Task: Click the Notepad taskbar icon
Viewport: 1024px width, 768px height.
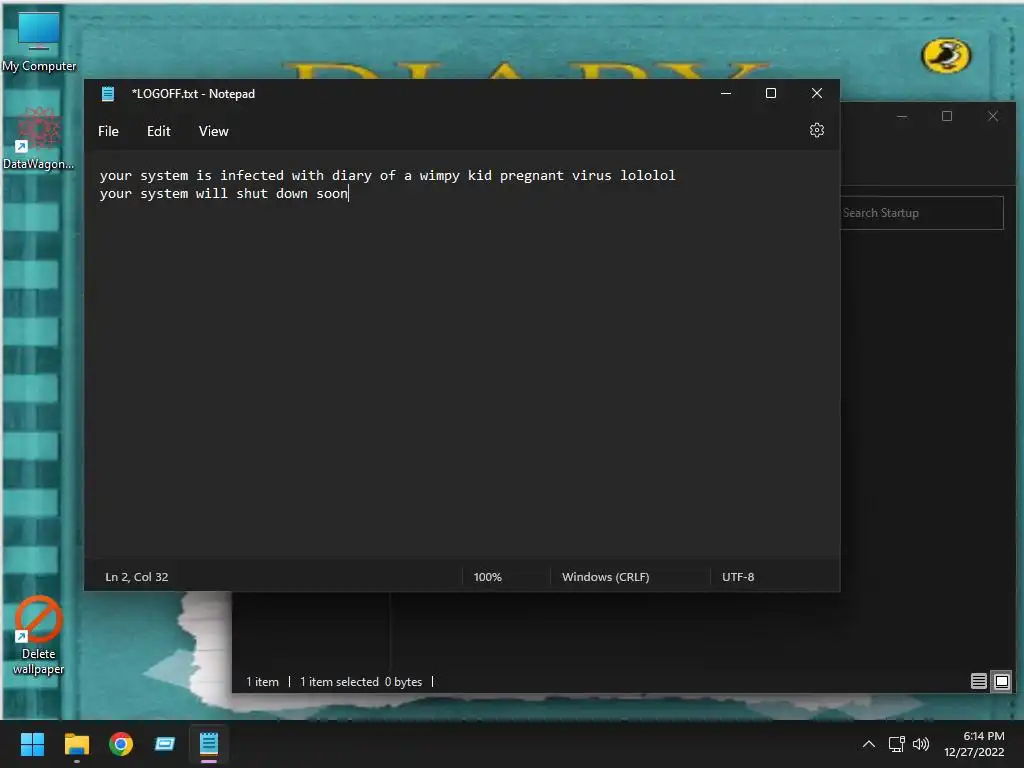Action: pos(209,744)
